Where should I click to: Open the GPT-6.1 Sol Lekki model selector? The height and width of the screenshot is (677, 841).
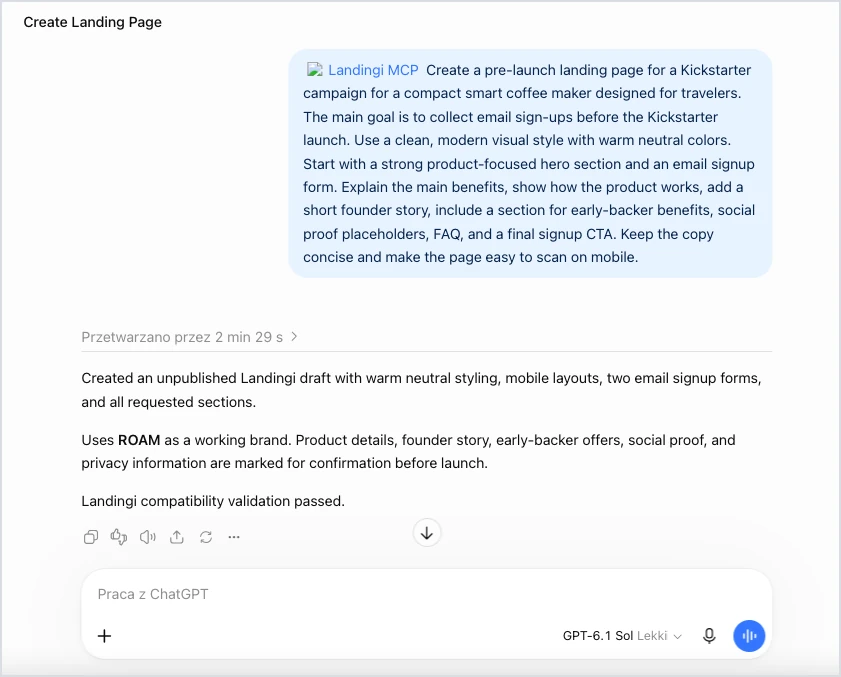tap(622, 636)
